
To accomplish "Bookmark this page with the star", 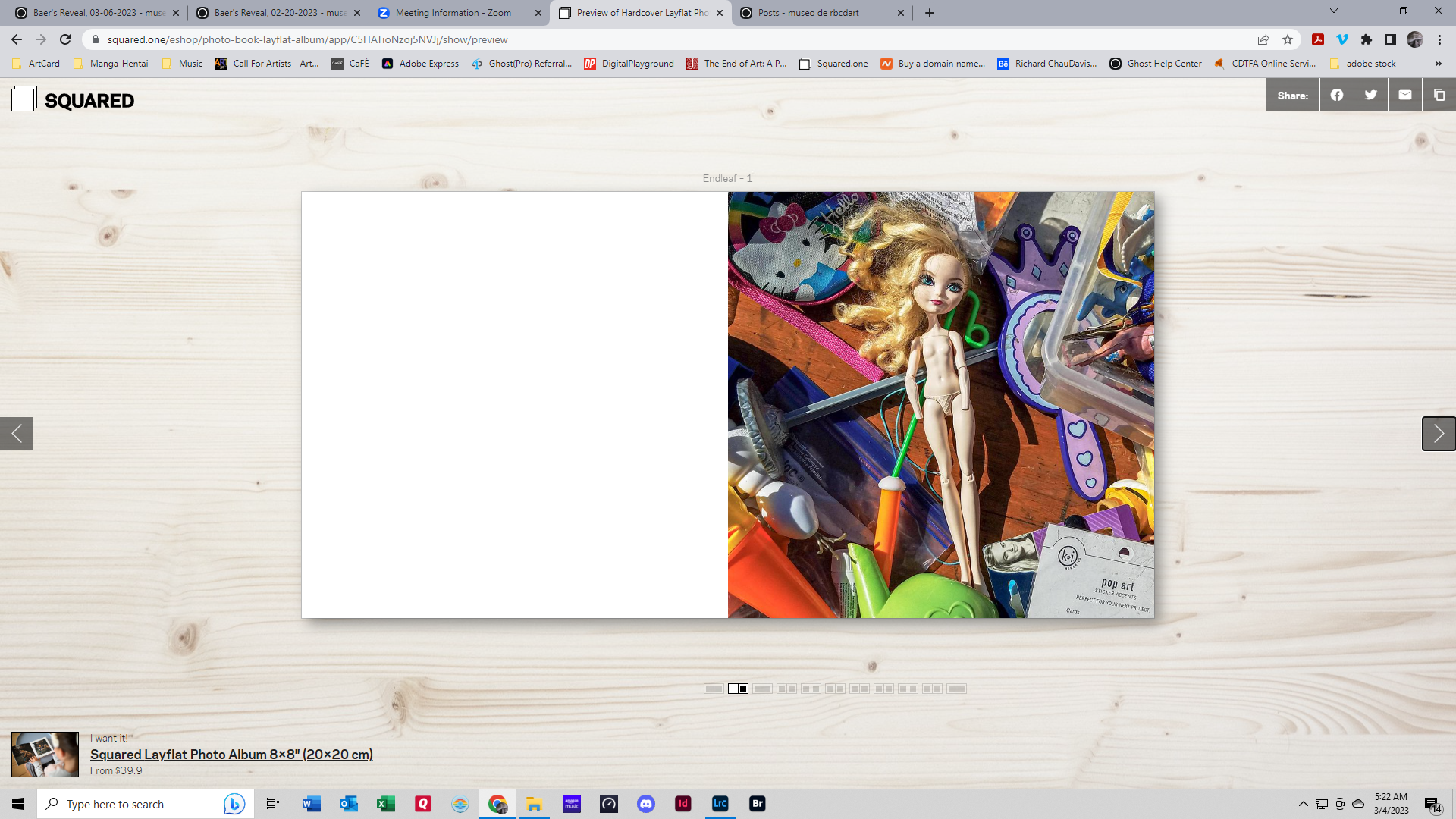I will pos(1288,39).
